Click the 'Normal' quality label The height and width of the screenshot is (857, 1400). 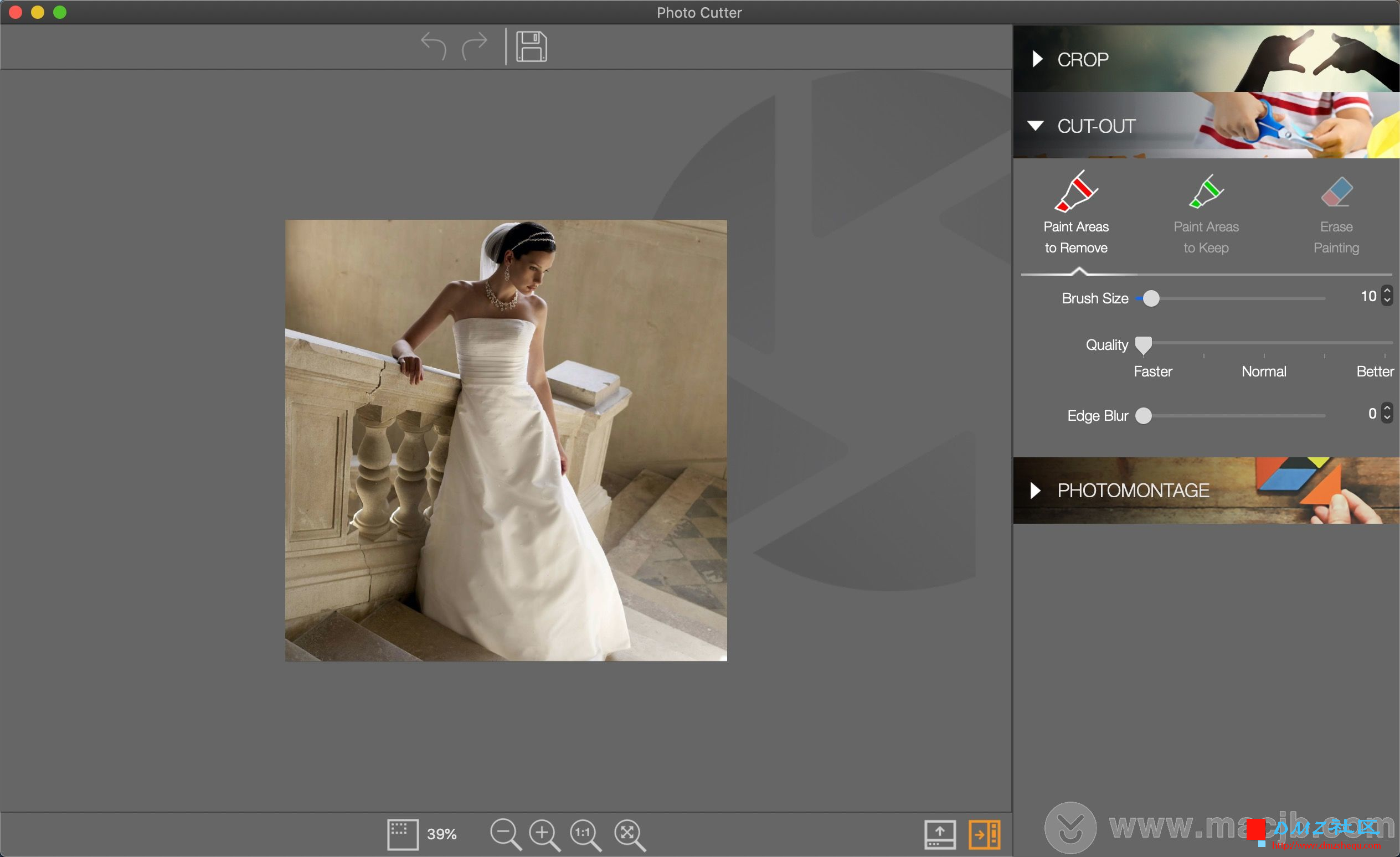click(1264, 371)
